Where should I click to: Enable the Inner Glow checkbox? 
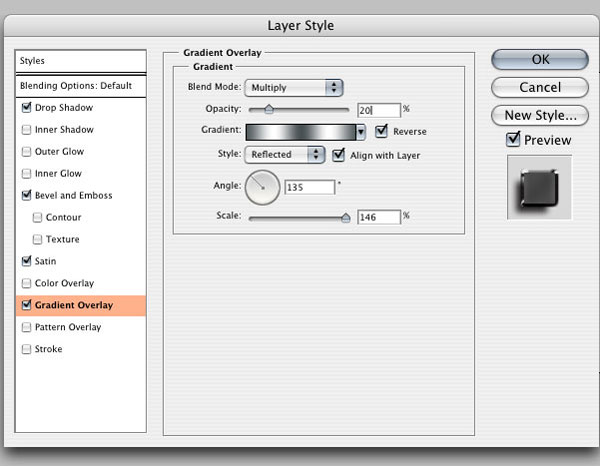coord(26,173)
